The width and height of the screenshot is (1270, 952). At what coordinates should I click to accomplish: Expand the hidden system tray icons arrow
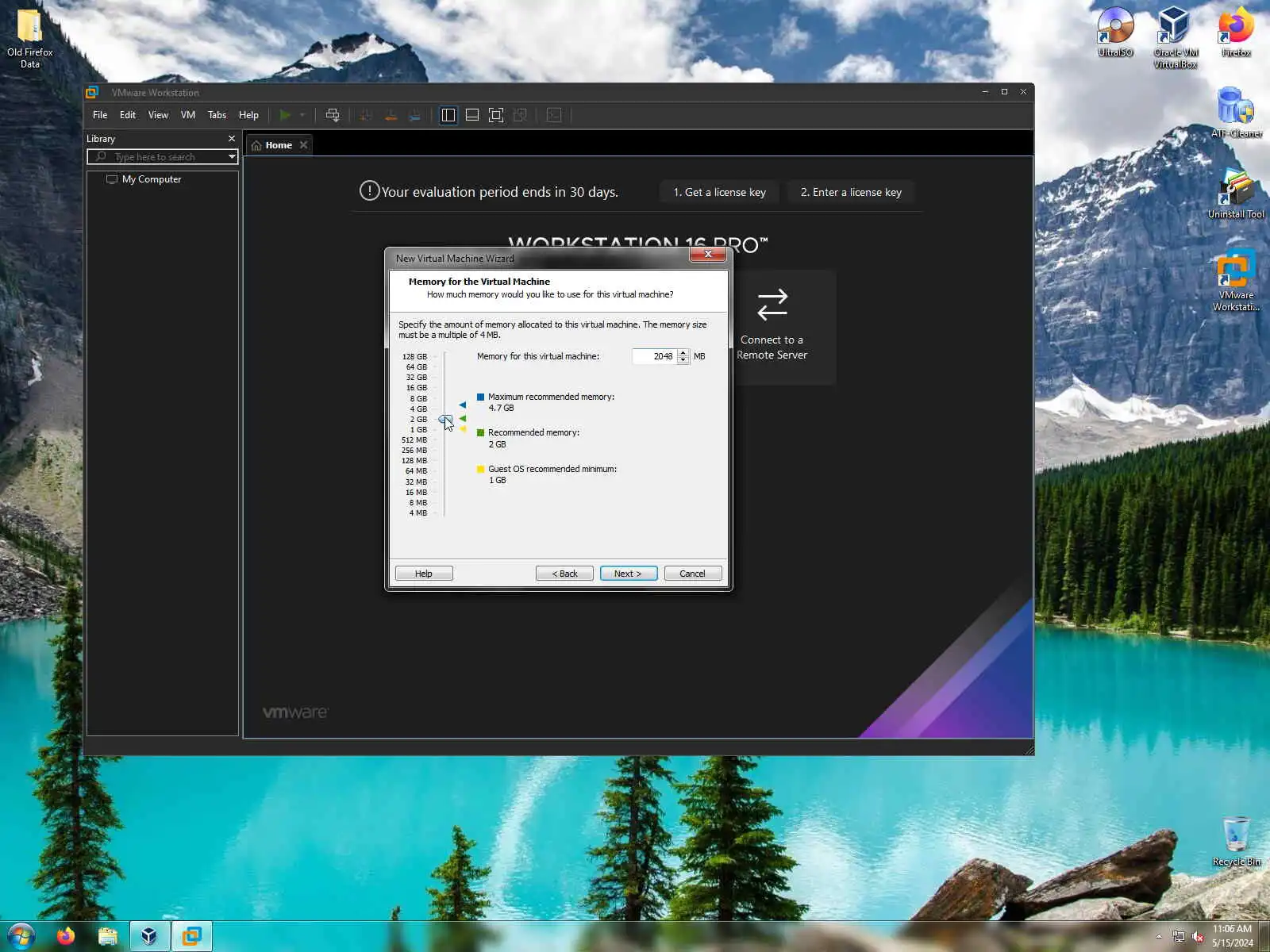click(x=1158, y=937)
